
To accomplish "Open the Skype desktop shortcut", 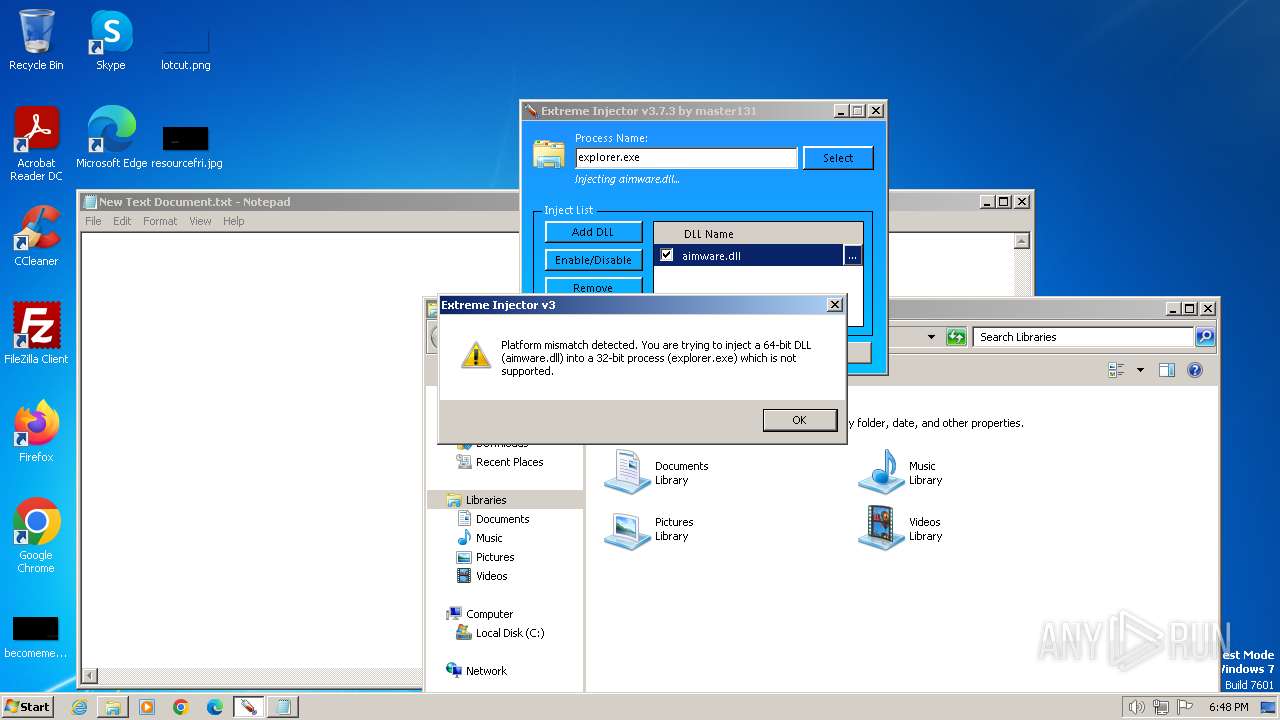I will click(x=111, y=40).
